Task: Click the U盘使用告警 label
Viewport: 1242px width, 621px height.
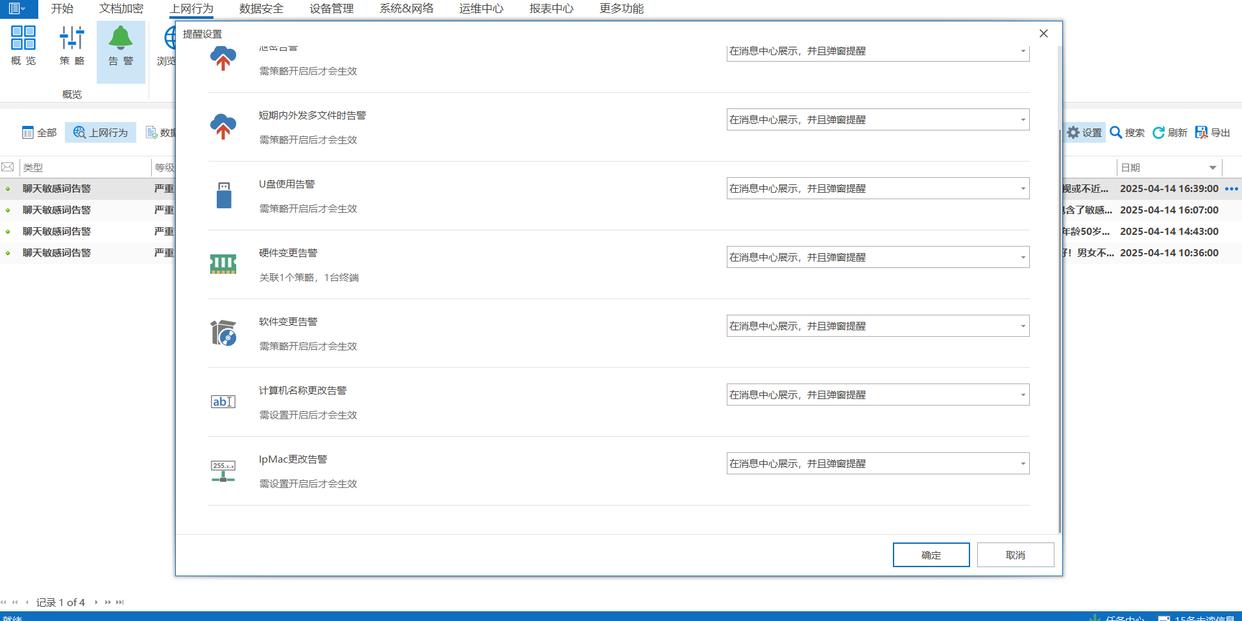Action: (287, 184)
